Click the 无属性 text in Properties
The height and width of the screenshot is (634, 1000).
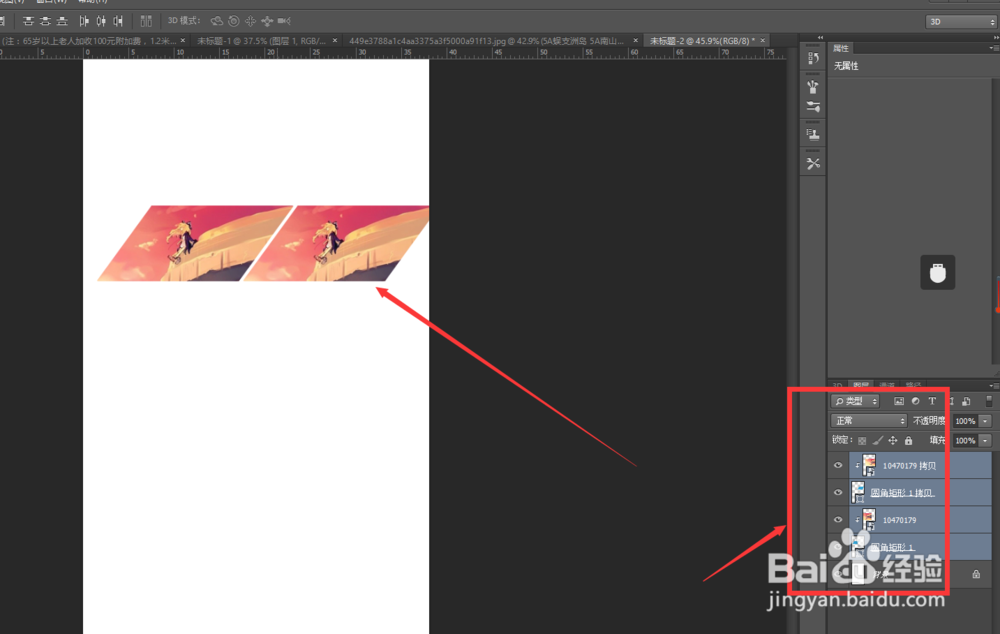(846, 66)
